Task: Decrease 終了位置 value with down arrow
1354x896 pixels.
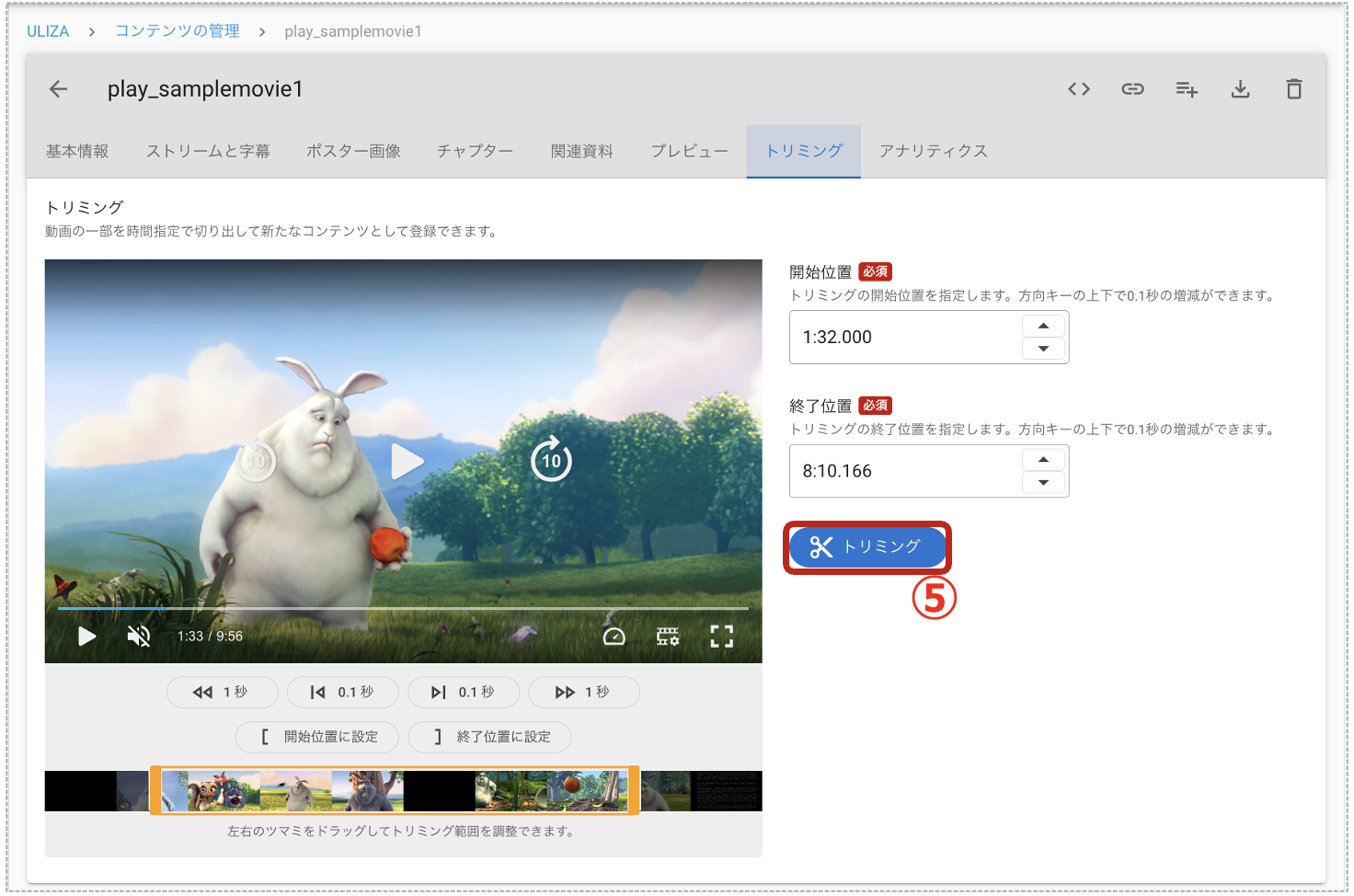Action: [1044, 482]
